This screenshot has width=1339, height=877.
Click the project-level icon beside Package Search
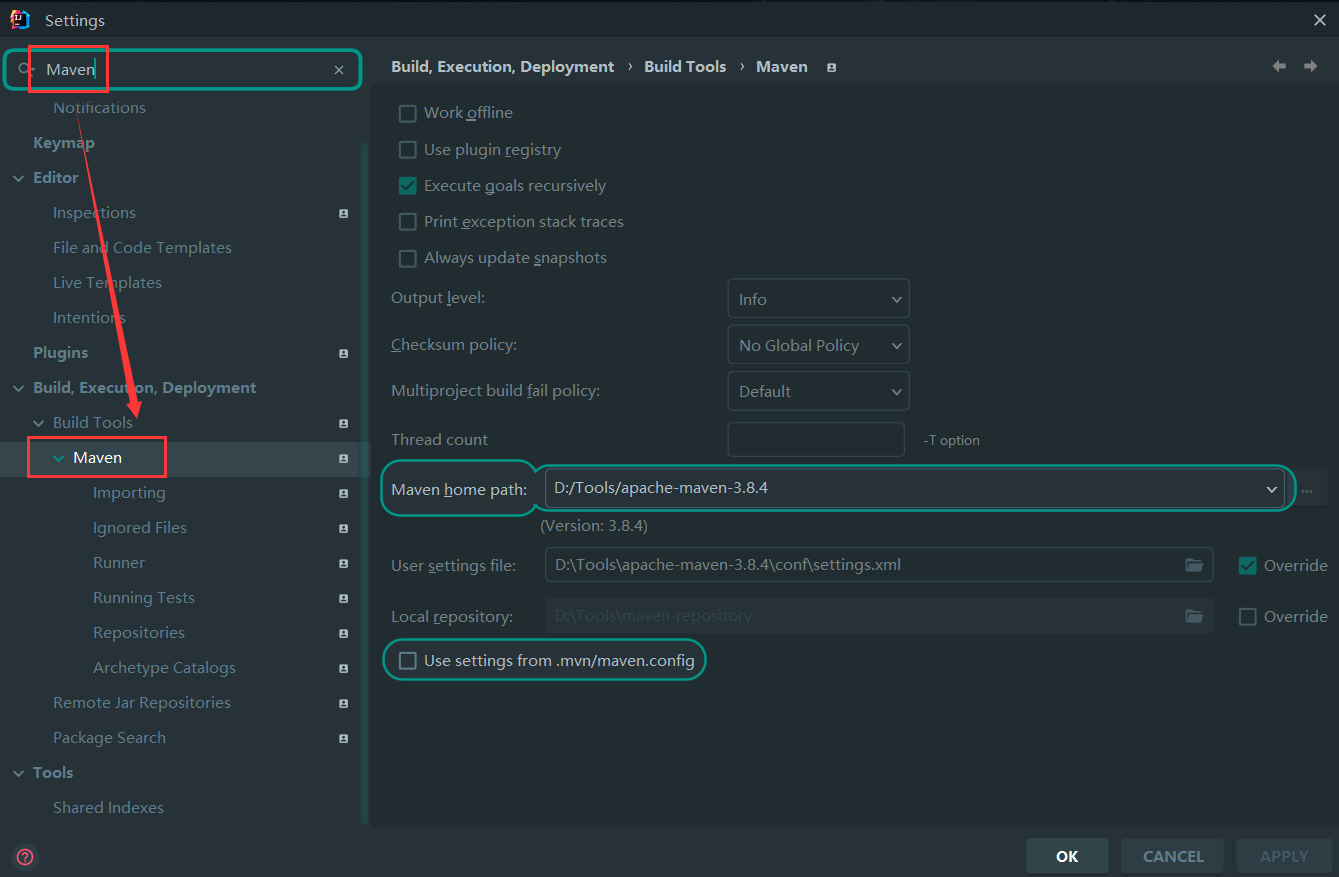[343, 738]
